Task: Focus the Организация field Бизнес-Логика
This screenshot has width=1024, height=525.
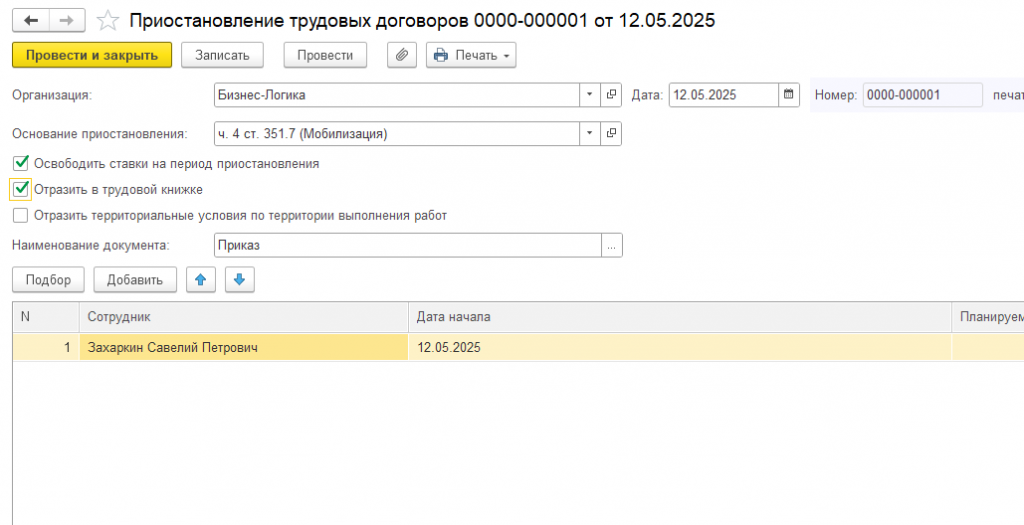Action: (x=397, y=95)
